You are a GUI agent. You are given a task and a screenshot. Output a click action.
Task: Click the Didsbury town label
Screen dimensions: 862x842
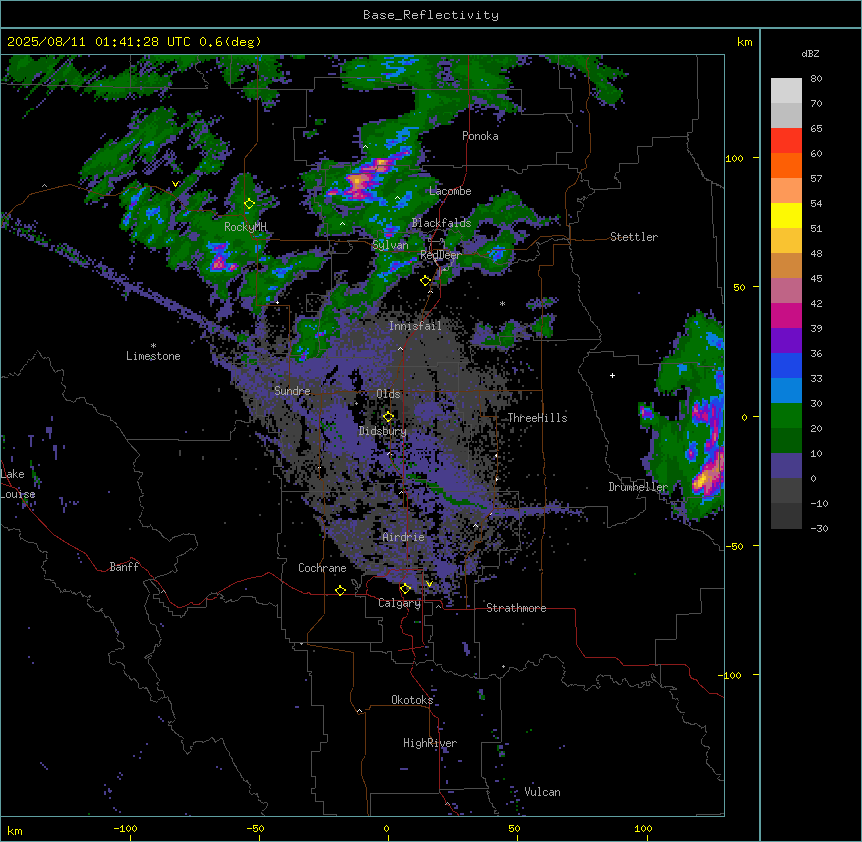(x=383, y=431)
